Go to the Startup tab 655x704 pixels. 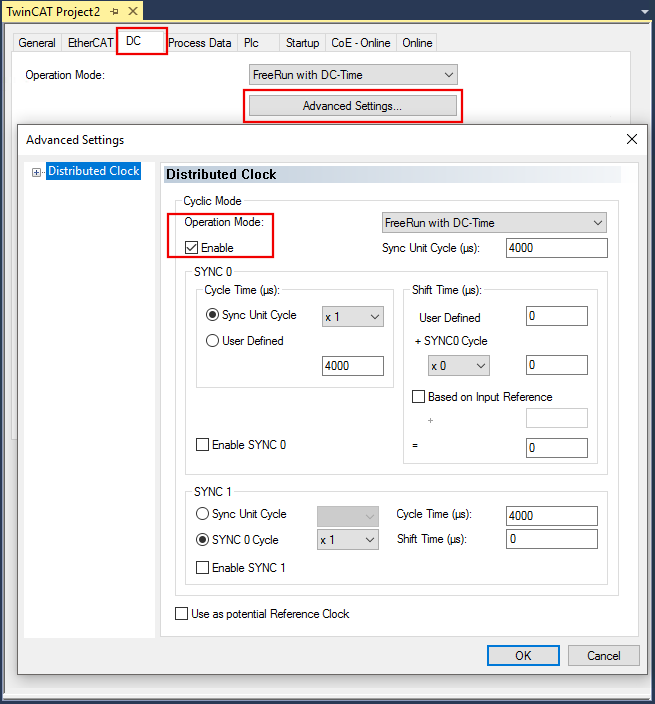[x=303, y=43]
